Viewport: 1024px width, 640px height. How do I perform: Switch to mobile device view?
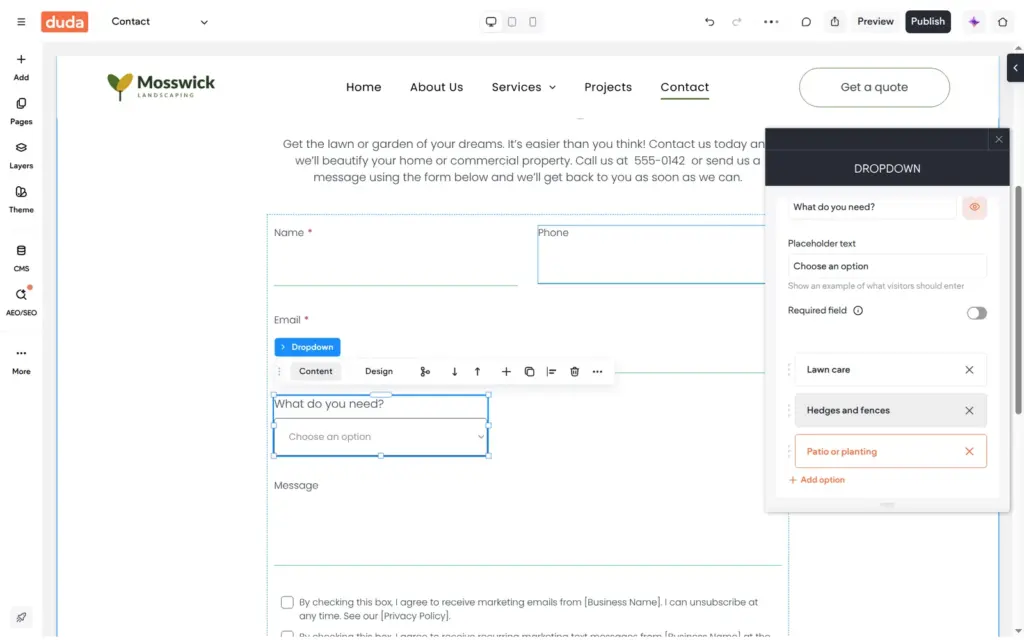tap(533, 22)
